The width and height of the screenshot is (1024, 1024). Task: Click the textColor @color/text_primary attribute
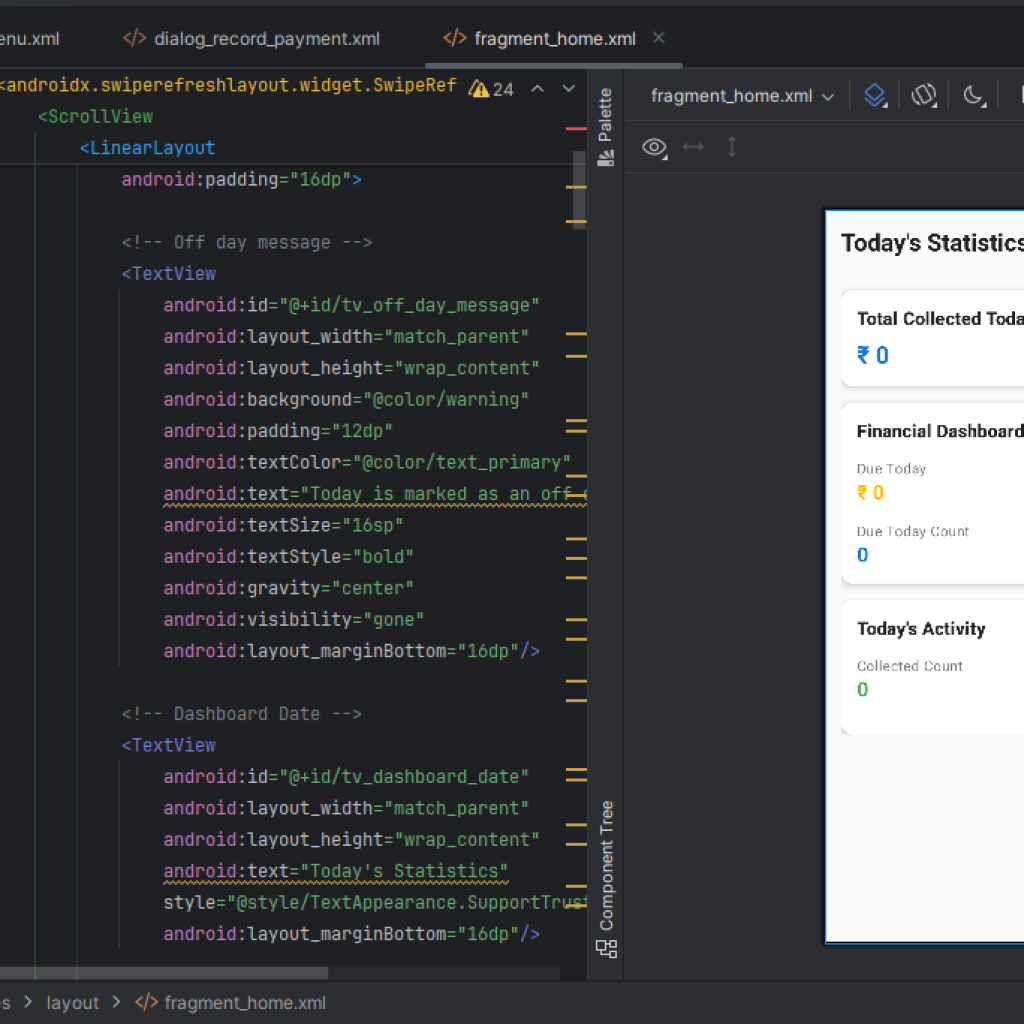pyautogui.click(x=367, y=462)
